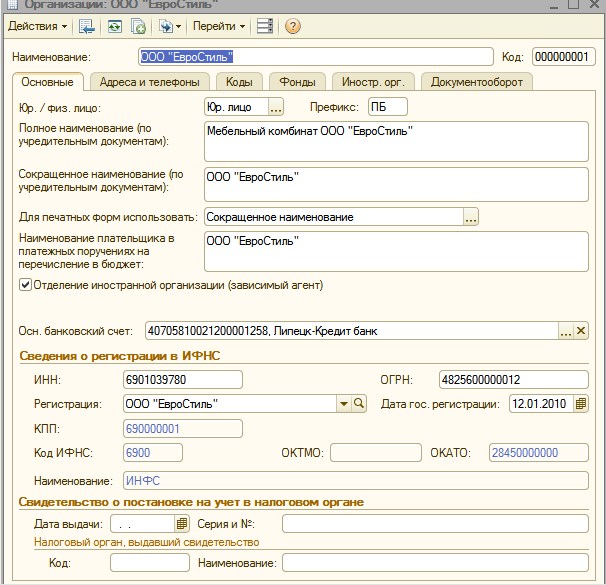This screenshot has width=606, height=585.
Task: Open the Действия menu
Action: pos(37,26)
